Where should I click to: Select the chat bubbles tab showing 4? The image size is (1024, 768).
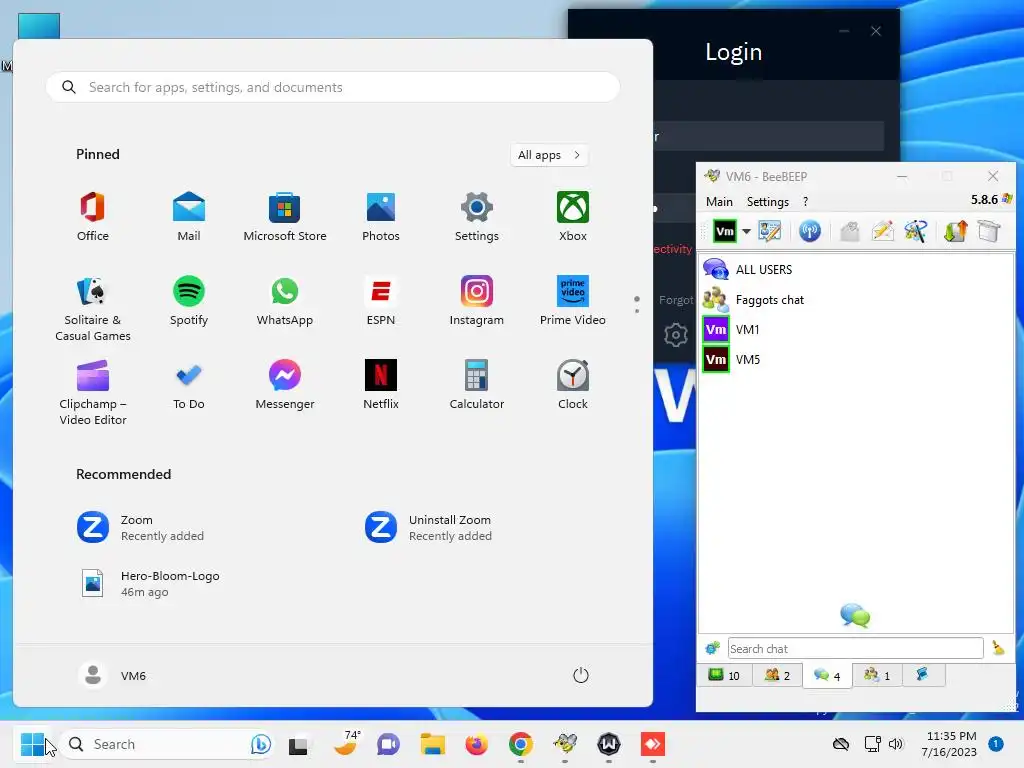(x=827, y=675)
